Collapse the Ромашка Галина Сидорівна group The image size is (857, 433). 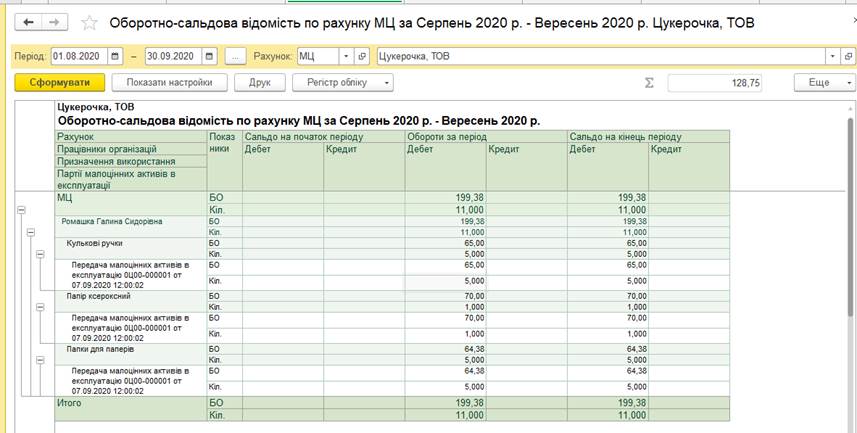coord(30,232)
